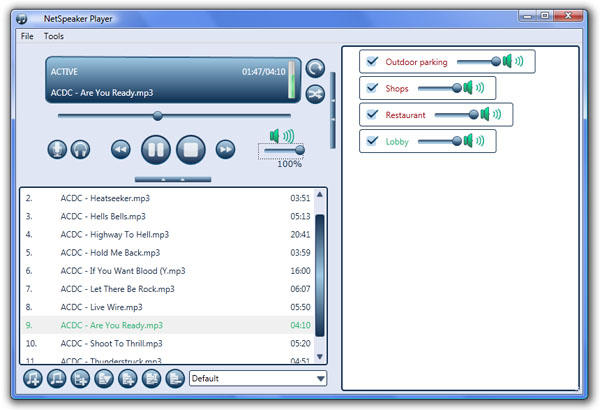Click the Lobby zone label
The image size is (600, 410).
pyautogui.click(x=397, y=142)
